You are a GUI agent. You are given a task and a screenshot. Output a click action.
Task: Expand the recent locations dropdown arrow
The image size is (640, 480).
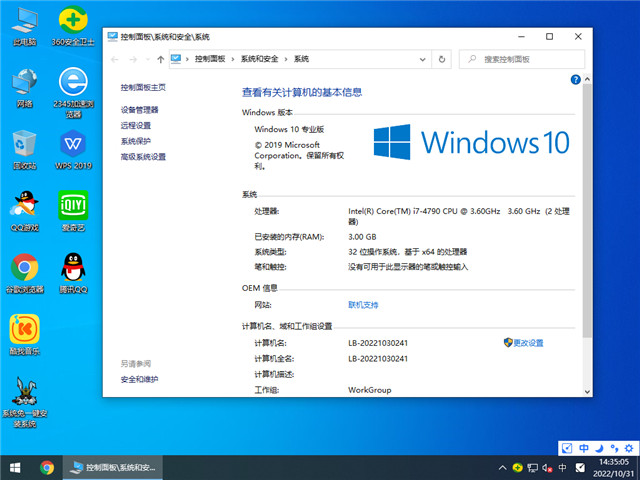(x=146, y=59)
